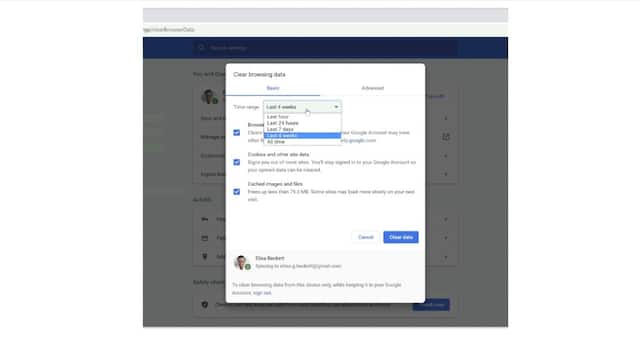Click the shield icon in Safety check
The width and height of the screenshot is (640, 360).
[x=205, y=304]
